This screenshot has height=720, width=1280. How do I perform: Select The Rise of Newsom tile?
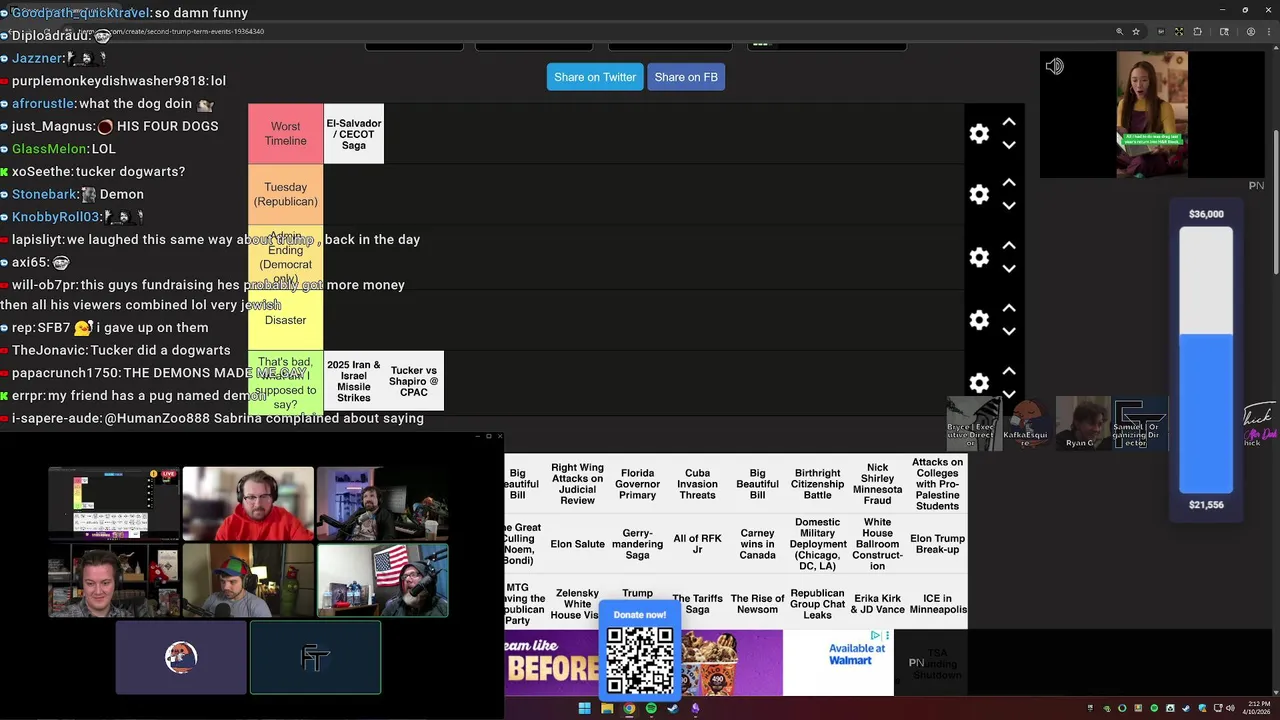757,604
